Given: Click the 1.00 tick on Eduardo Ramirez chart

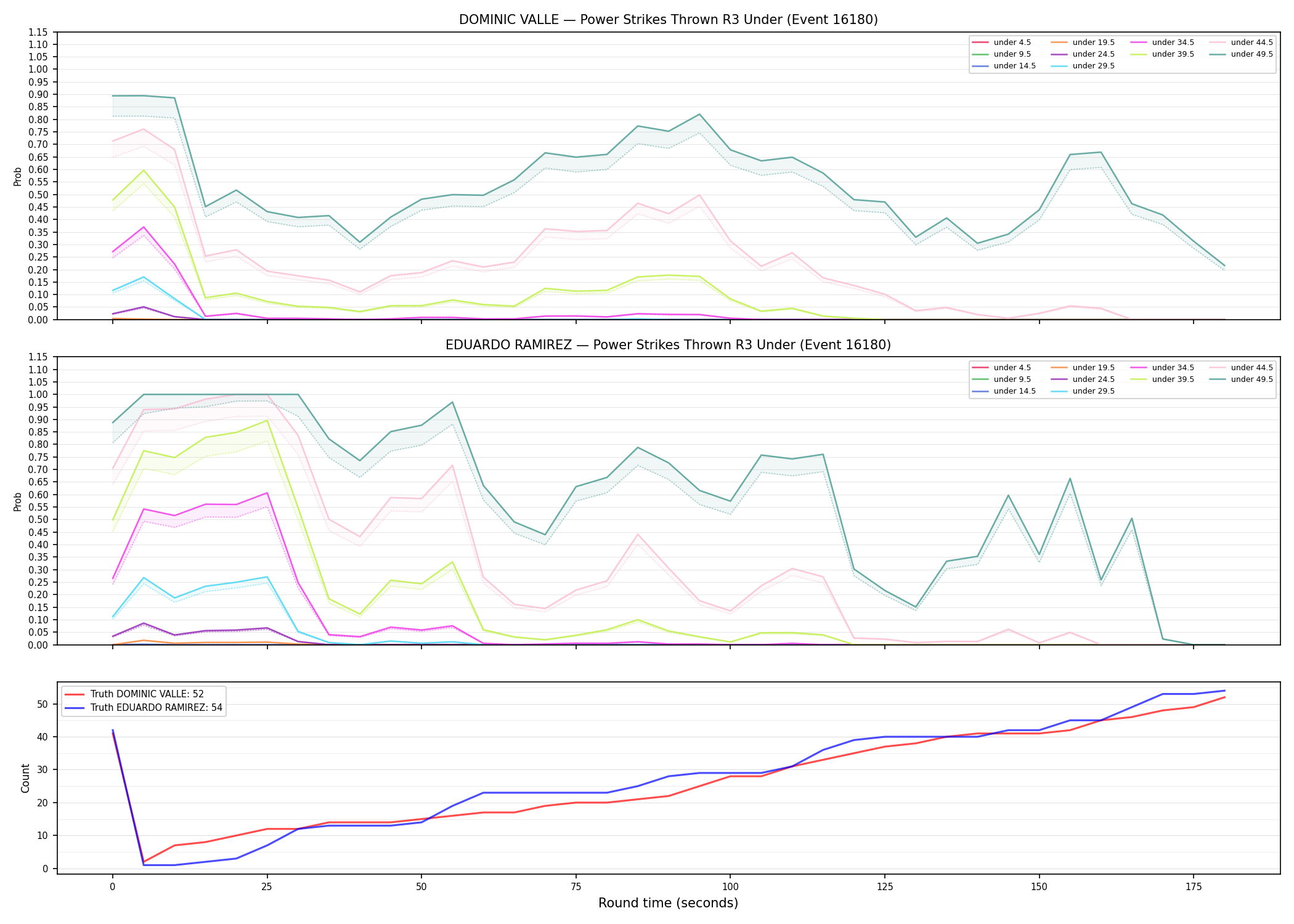Looking at the screenshot, I should coord(39,395).
